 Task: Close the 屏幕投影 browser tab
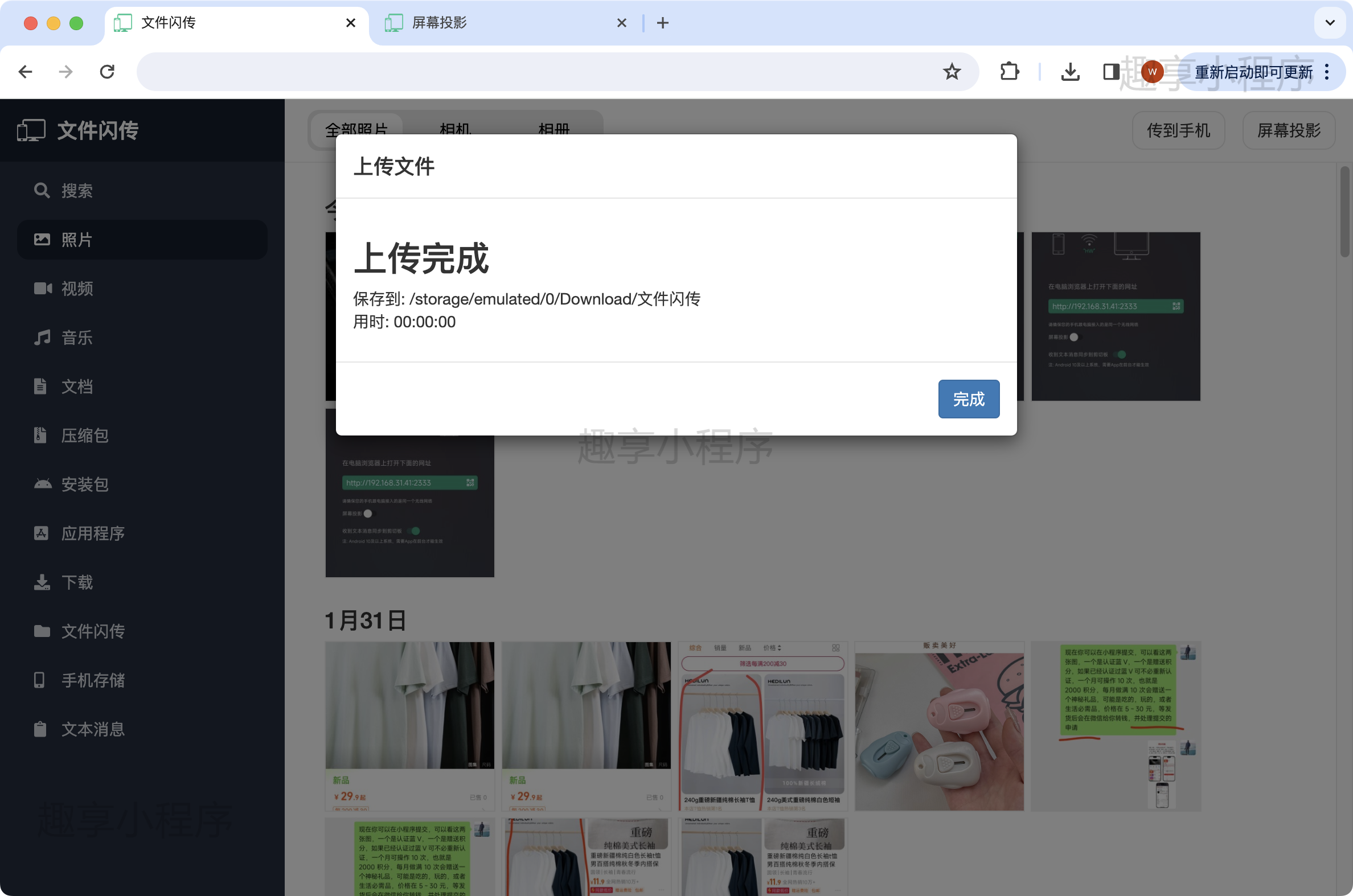(x=622, y=23)
